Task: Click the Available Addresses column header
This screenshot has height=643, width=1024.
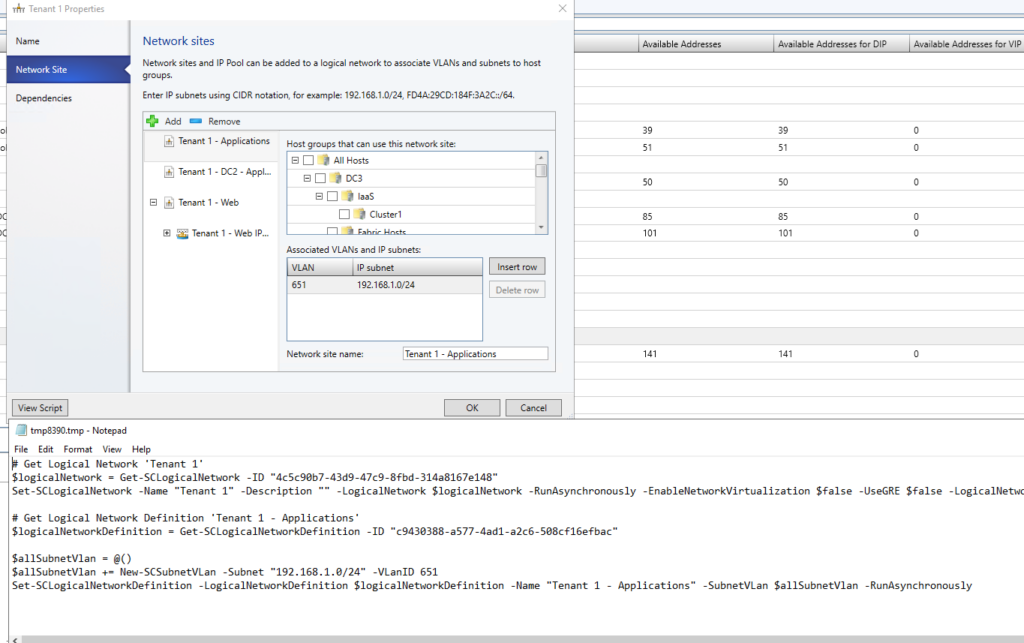Action: [706, 44]
